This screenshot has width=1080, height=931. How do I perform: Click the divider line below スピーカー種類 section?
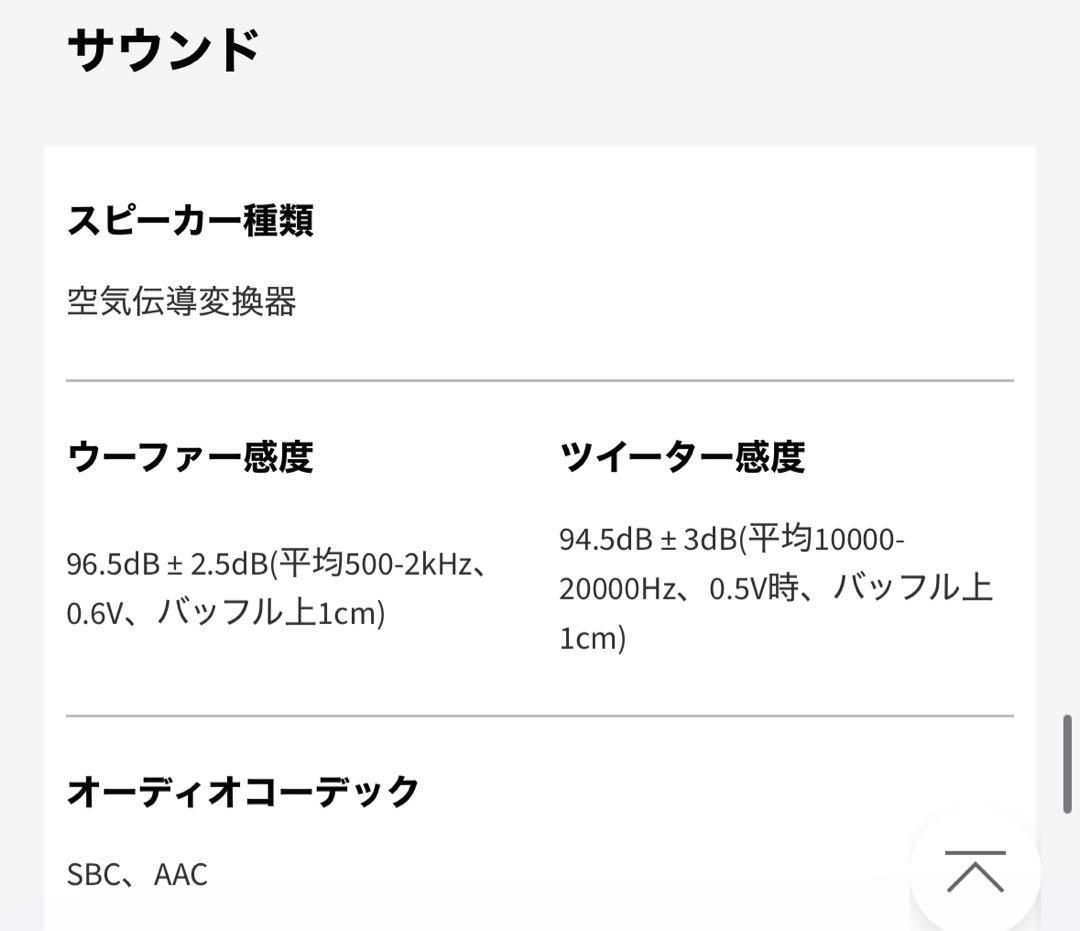click(540, 379)
